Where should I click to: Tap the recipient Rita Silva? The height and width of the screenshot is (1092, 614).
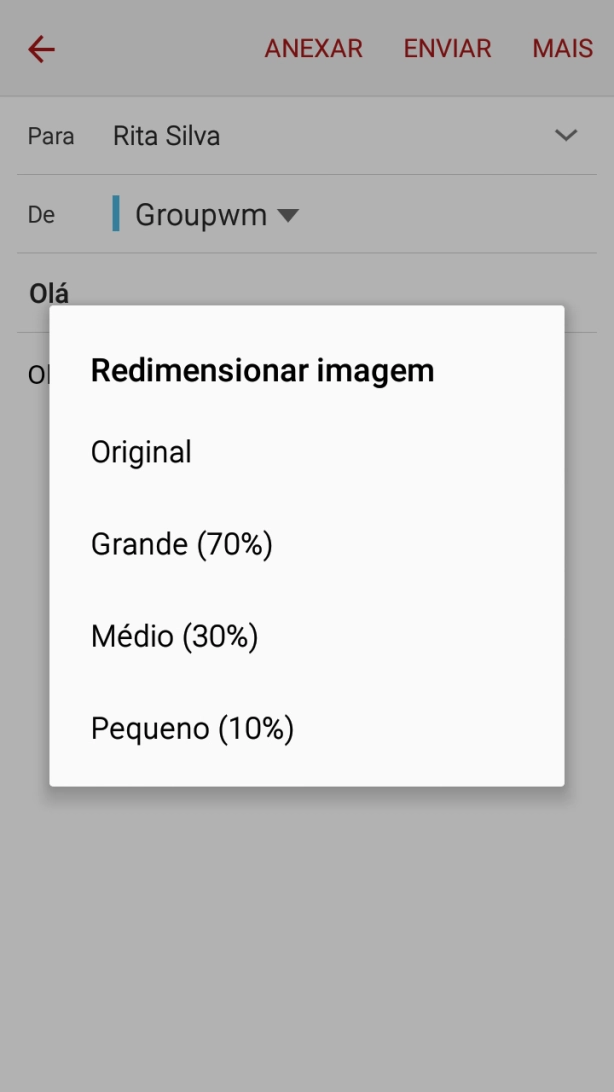[x=166, y=135]
